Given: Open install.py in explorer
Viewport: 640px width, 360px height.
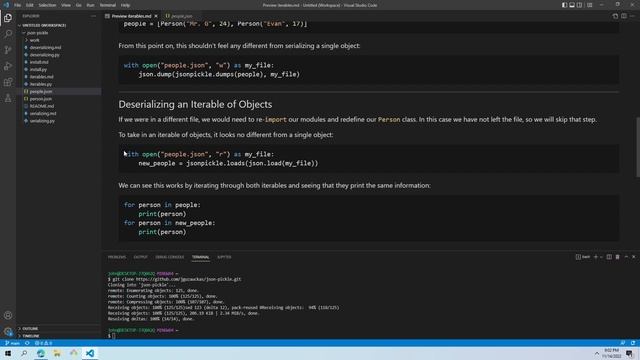Looking at the screenshot, I should click(38, 69).
